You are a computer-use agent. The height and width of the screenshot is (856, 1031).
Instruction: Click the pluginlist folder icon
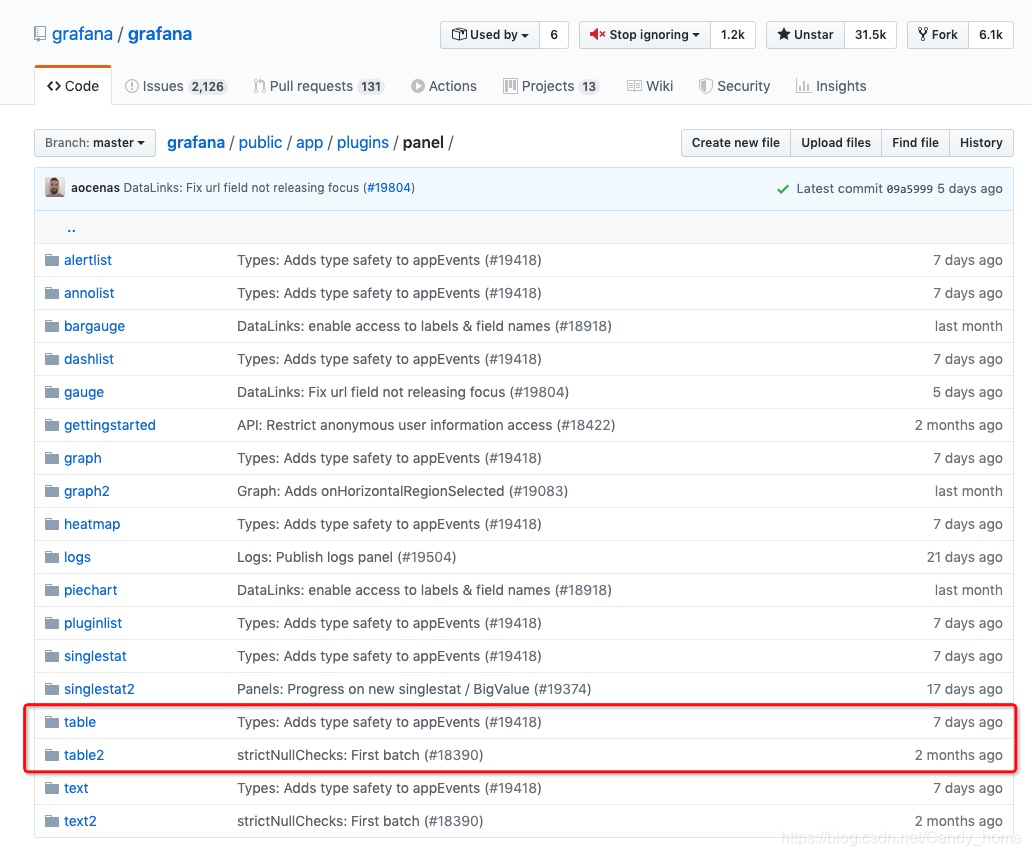point(52,623)
